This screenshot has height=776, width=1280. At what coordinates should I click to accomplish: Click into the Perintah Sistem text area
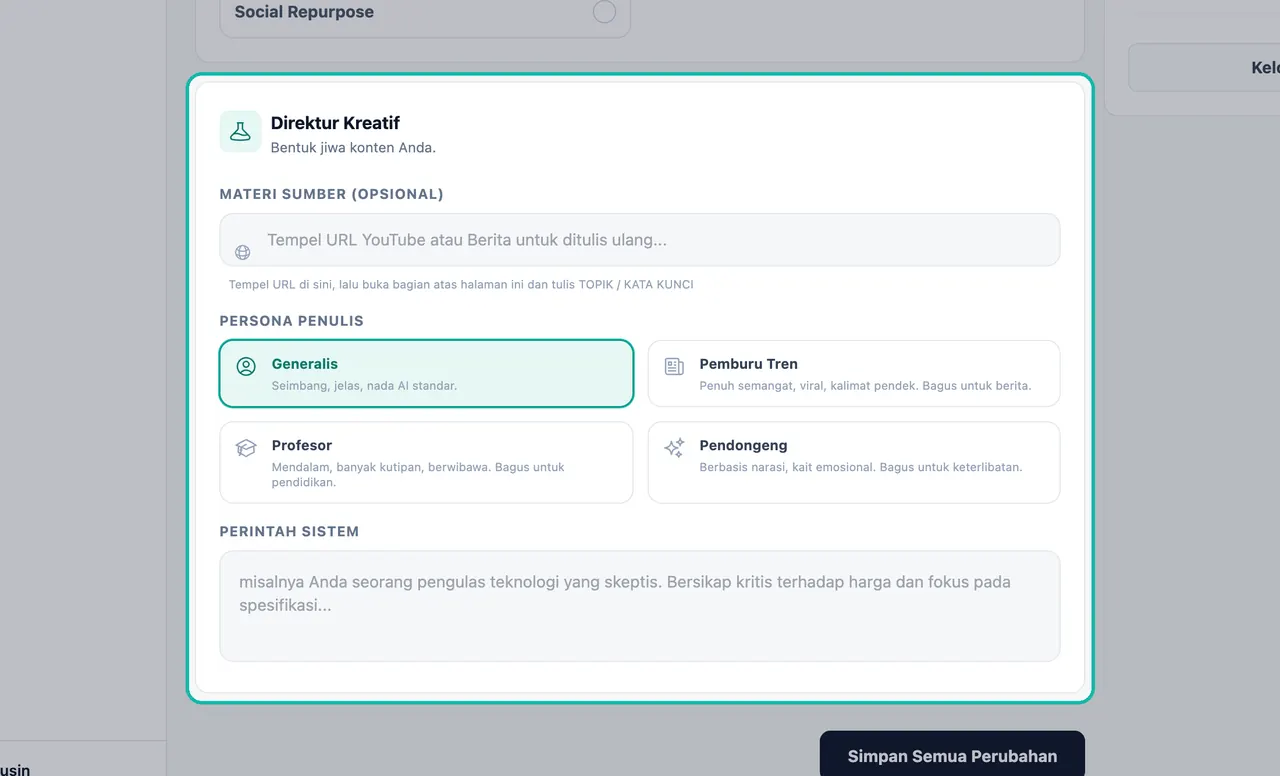pyautogui.click(x=640, y=606)
